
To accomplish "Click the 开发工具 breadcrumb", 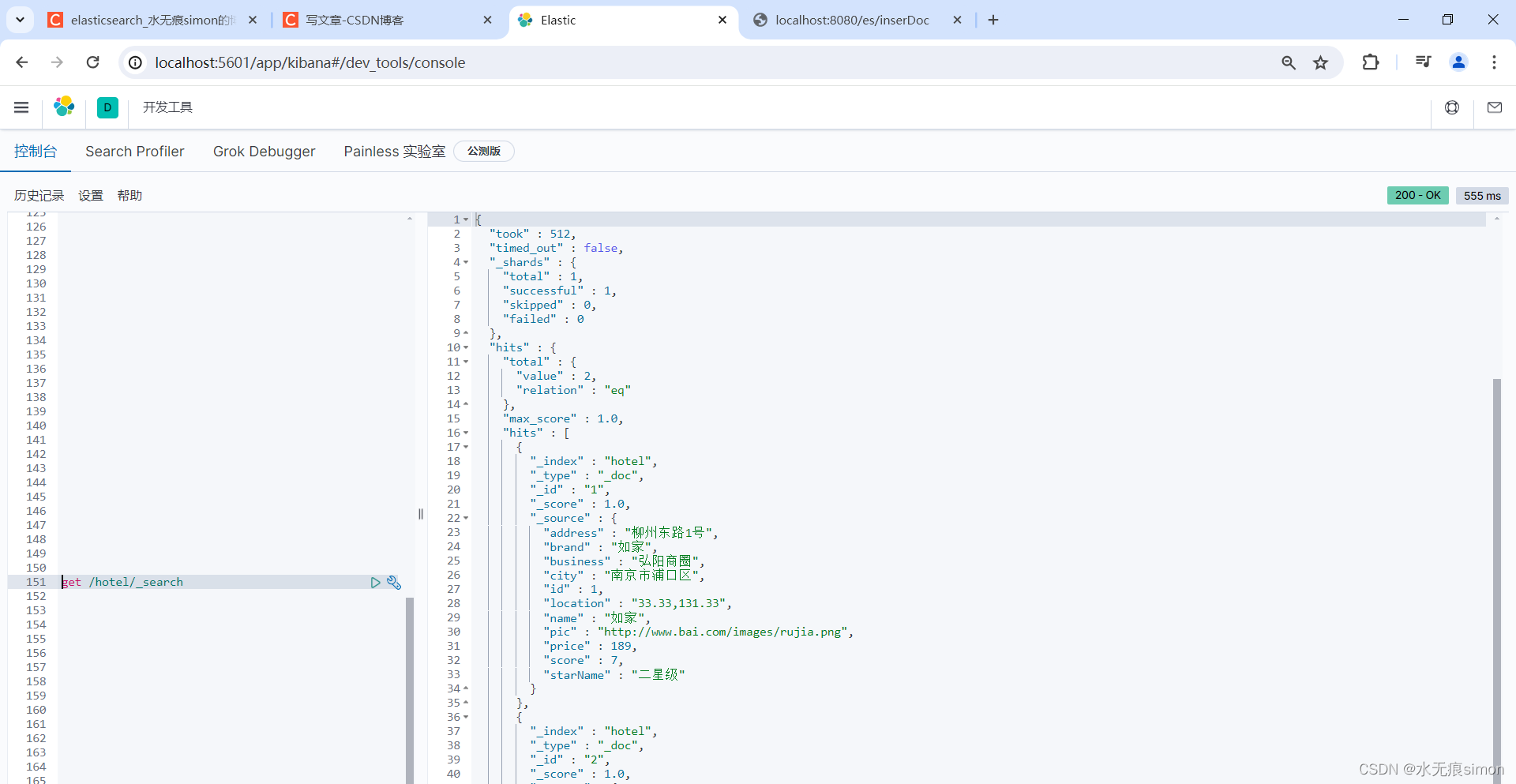I will pyautogui.click(x=167, y=107).
